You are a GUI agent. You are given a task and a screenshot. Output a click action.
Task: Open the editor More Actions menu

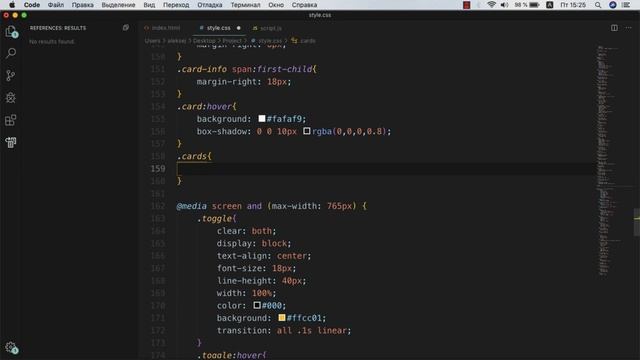click(628, 28)
